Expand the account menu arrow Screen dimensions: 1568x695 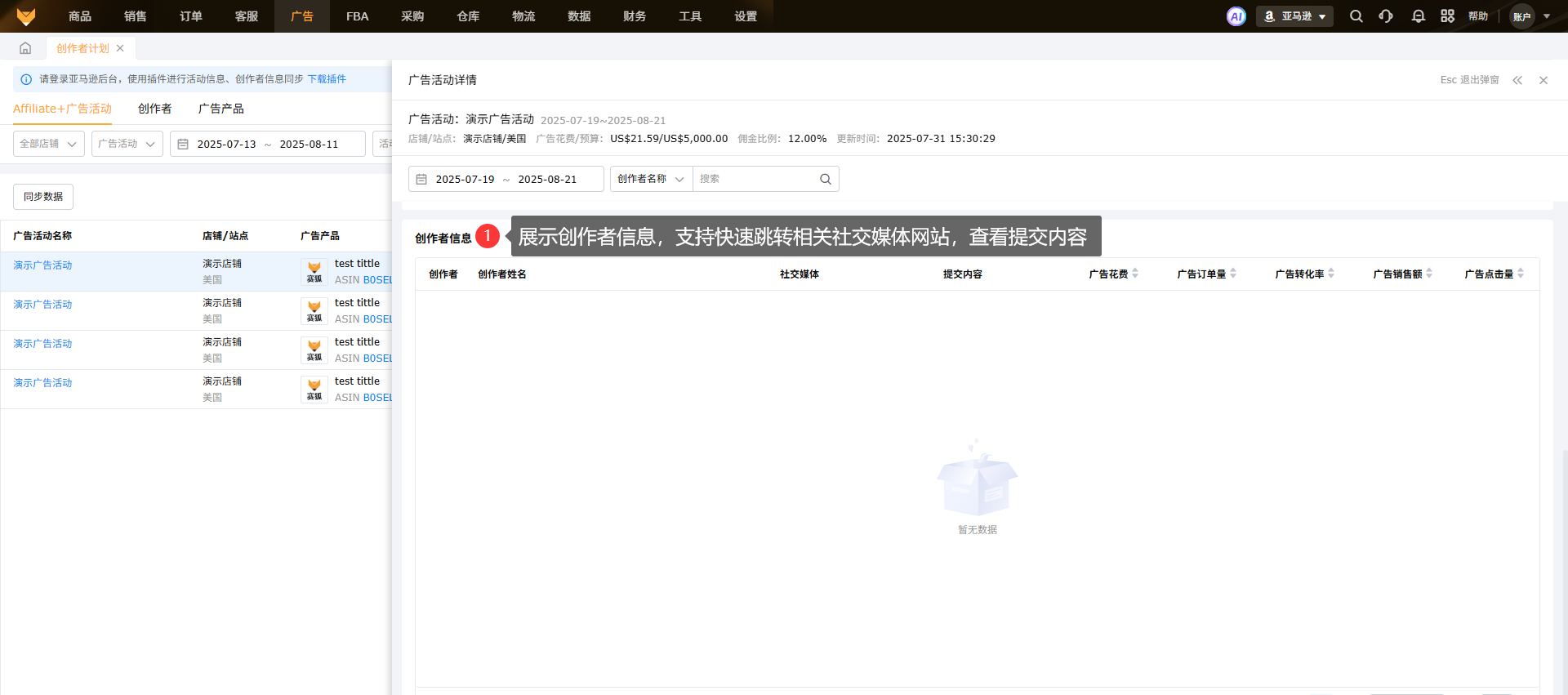pyautogui.click(x=1547, y=16)
